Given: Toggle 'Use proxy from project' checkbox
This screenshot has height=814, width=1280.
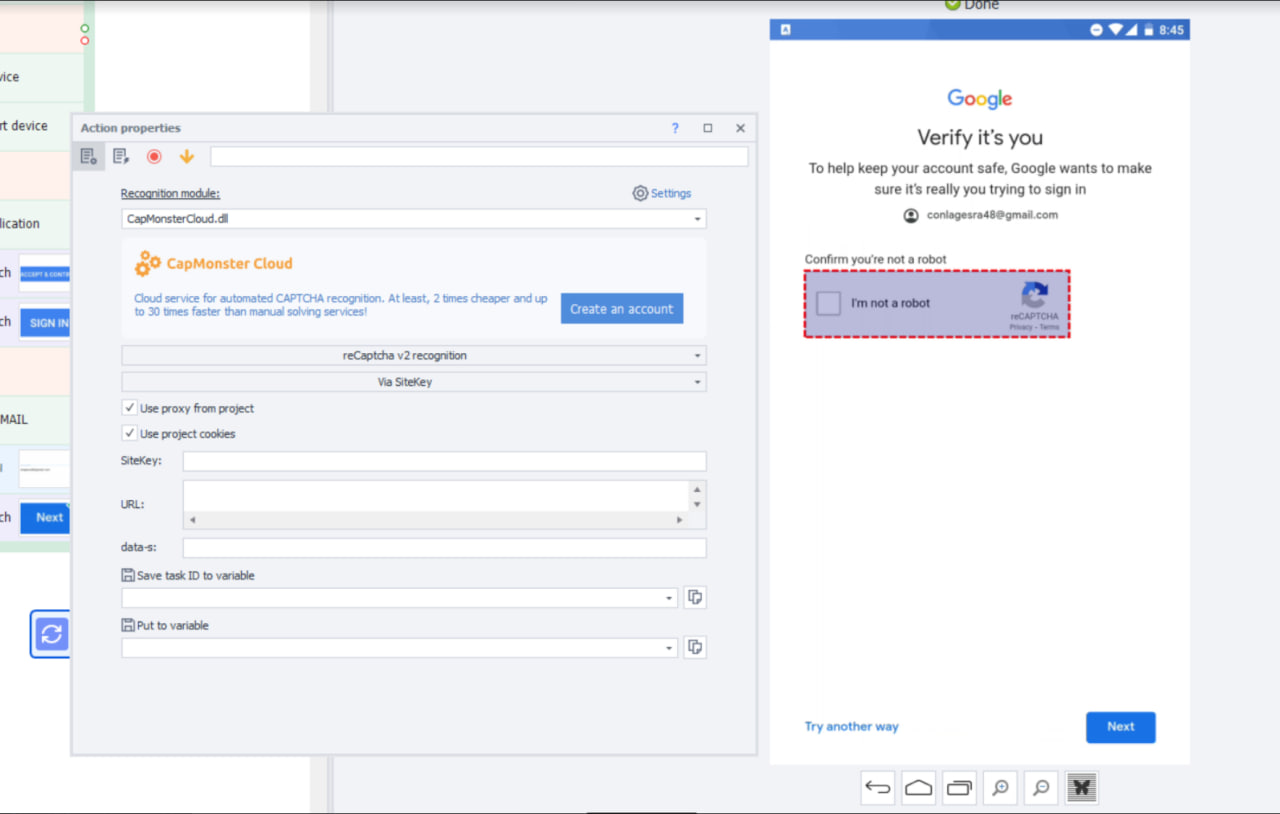Looking at the screenshot, I should 129,408.
